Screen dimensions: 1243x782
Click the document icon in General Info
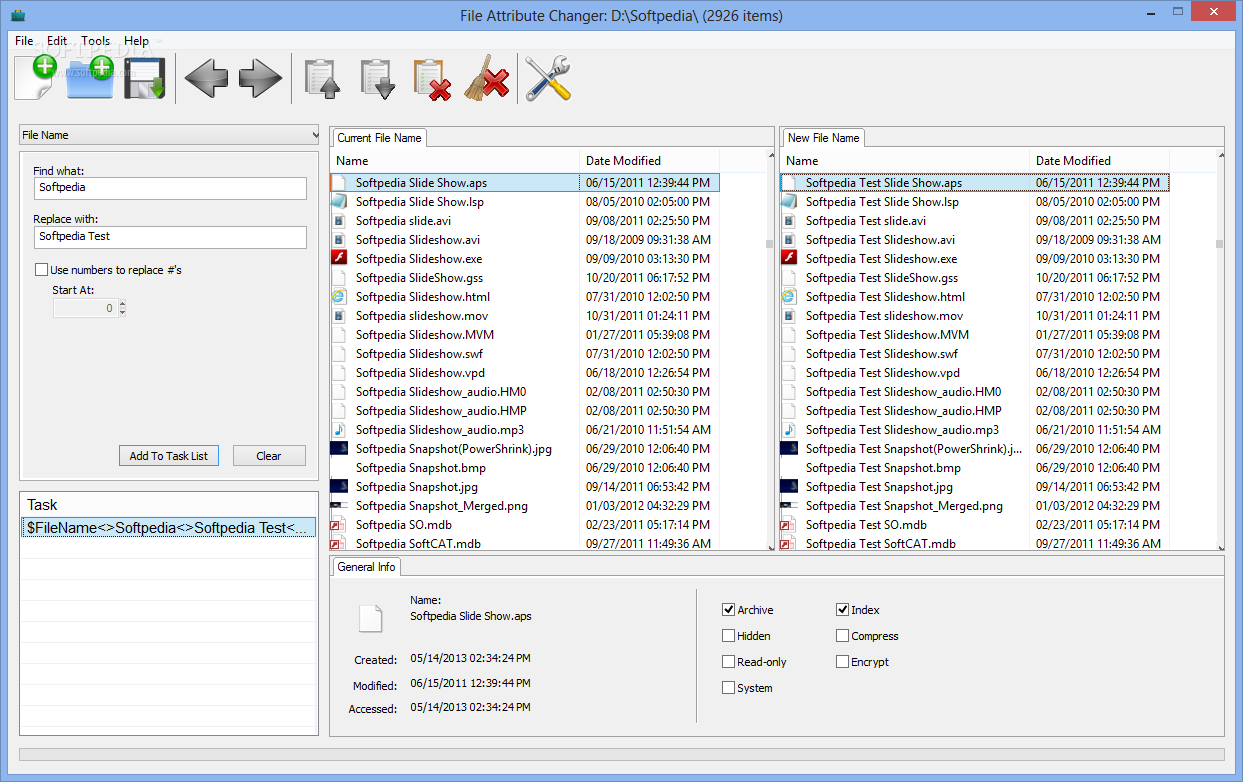coord(371,618)
